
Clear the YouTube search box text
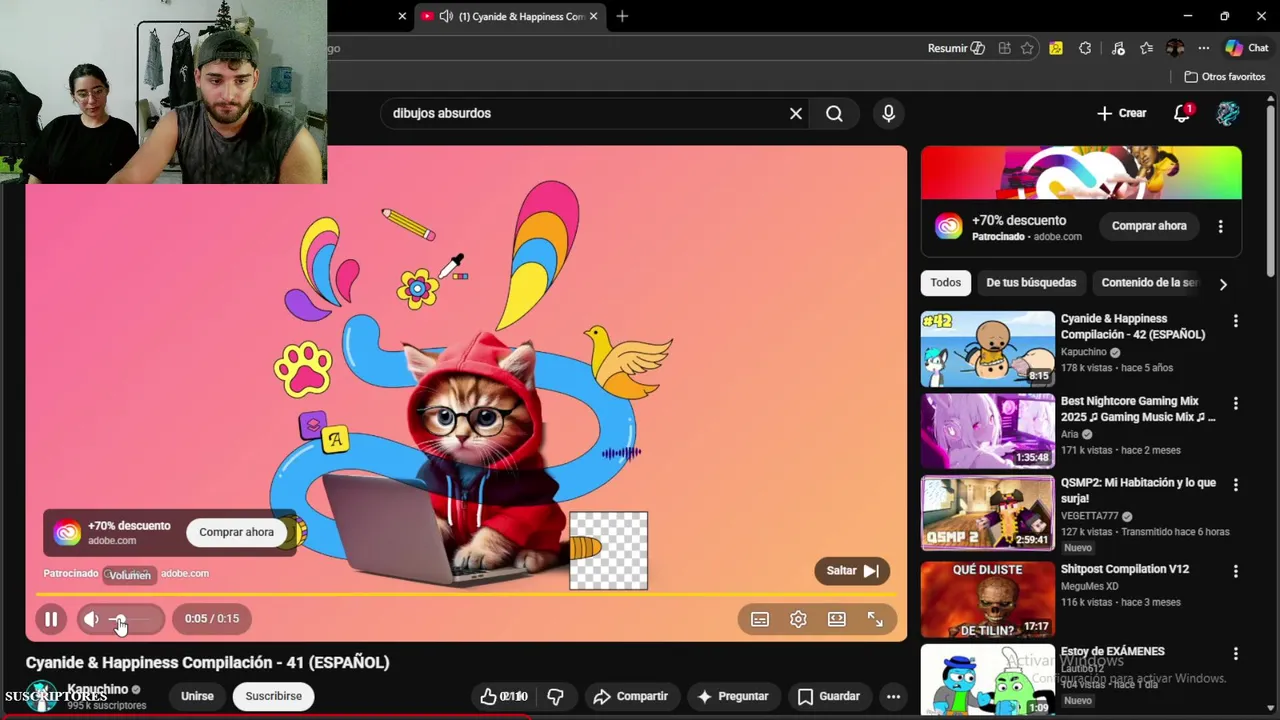[x=796, y=113]
